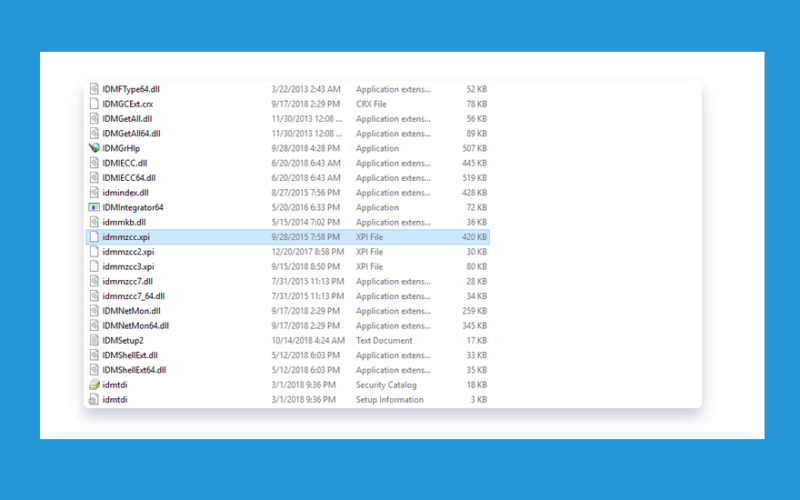800x500 pixels.
Task: Click the IDMFType64.dll file icon
Action: pyautogui.click(x=94, y=89)
